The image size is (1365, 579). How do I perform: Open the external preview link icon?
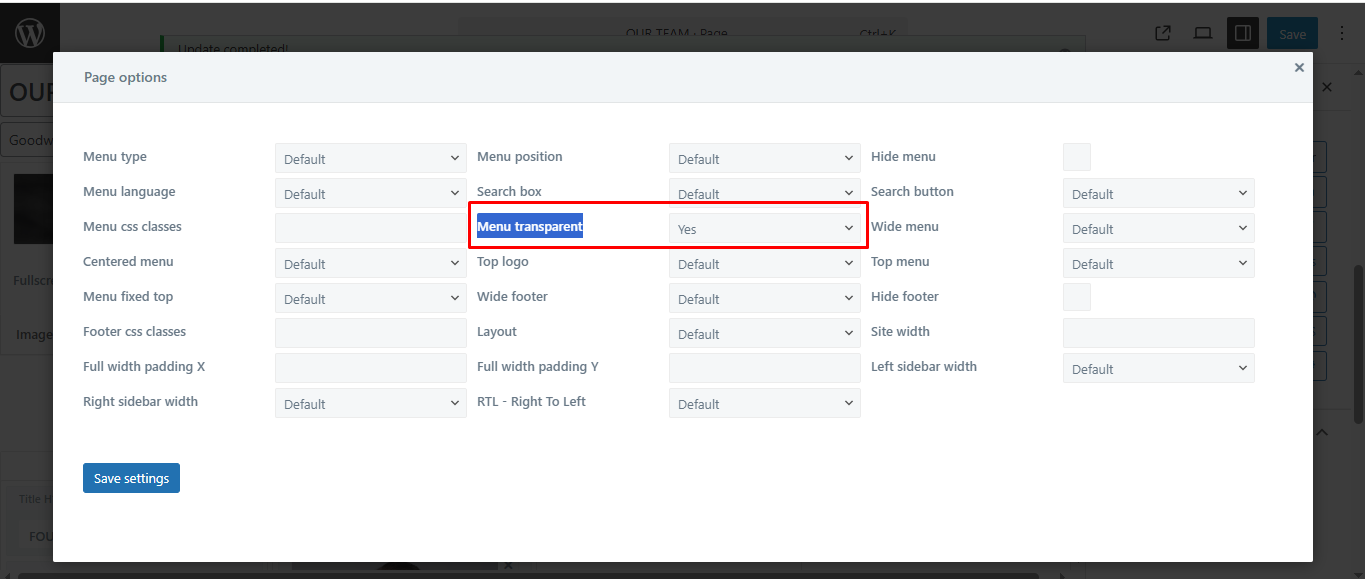[x=1163, y=33]
